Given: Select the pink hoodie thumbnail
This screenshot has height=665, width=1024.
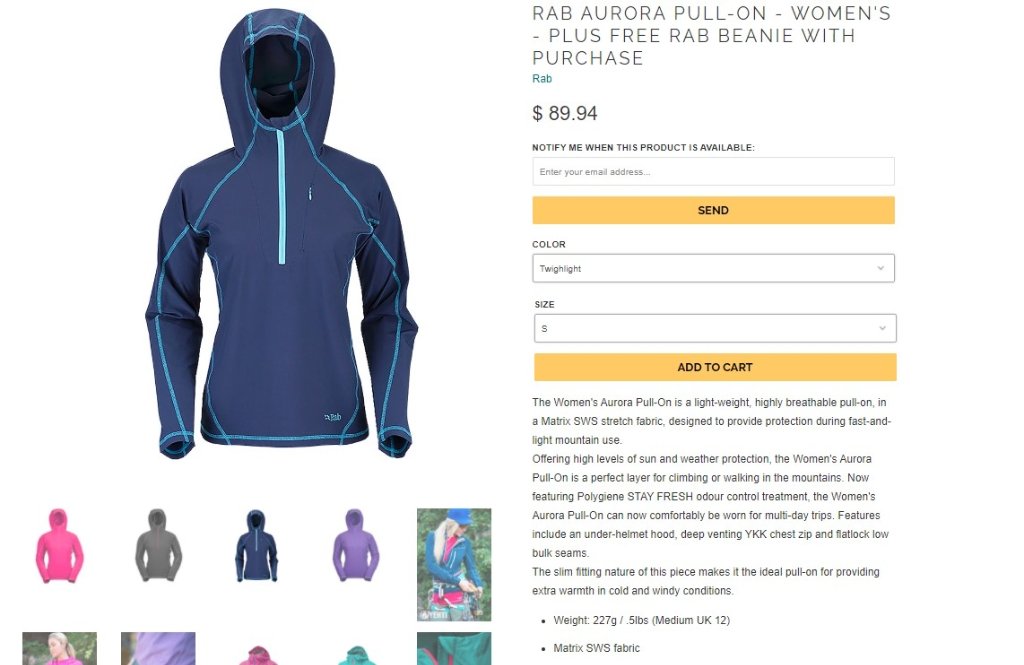Looking at the screenshot, I should (x=59, y=545).
